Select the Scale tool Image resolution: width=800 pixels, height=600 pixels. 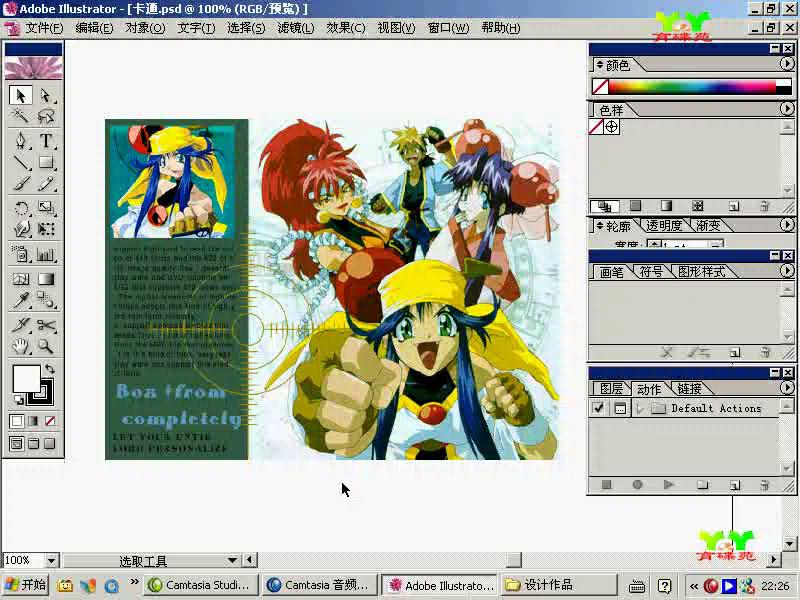(x=45, y=208)
